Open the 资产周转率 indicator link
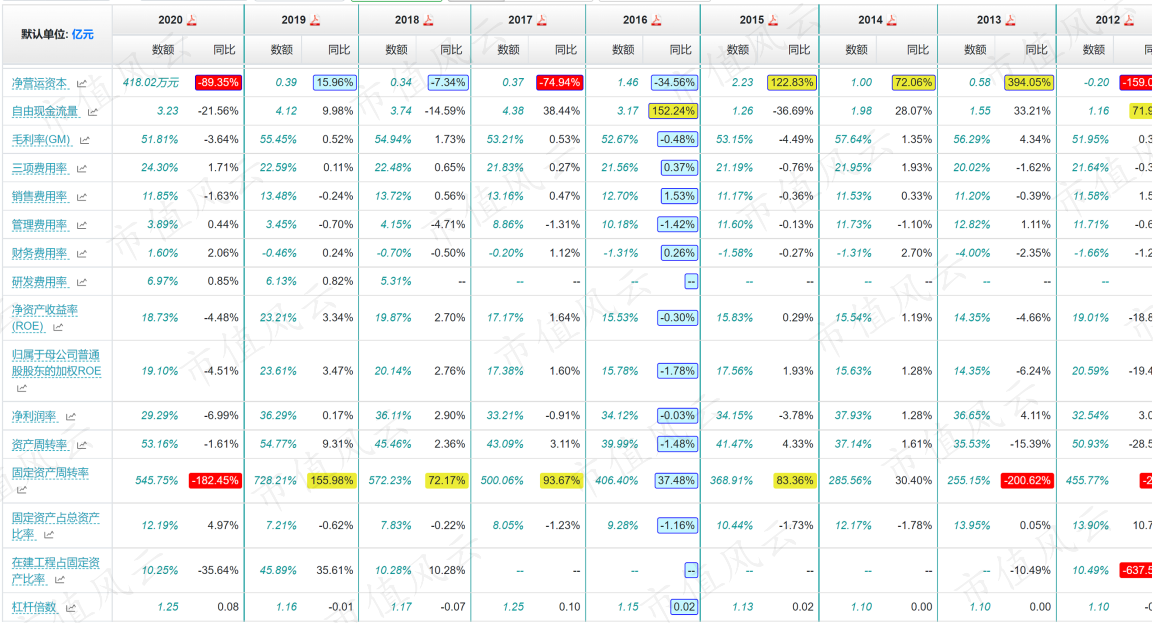Image resolution: width=1153 pixels, height=623 pixels. point(40,445)
